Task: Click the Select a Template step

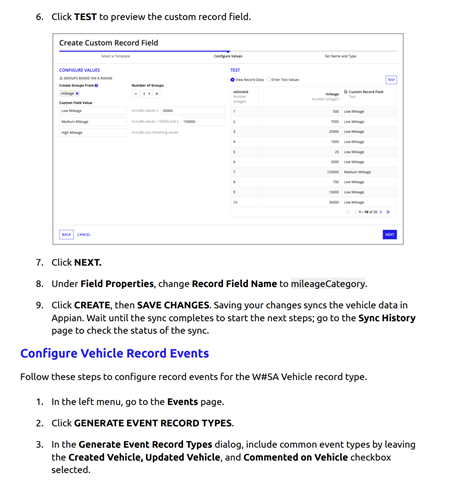Action: [x=115, y=56]
